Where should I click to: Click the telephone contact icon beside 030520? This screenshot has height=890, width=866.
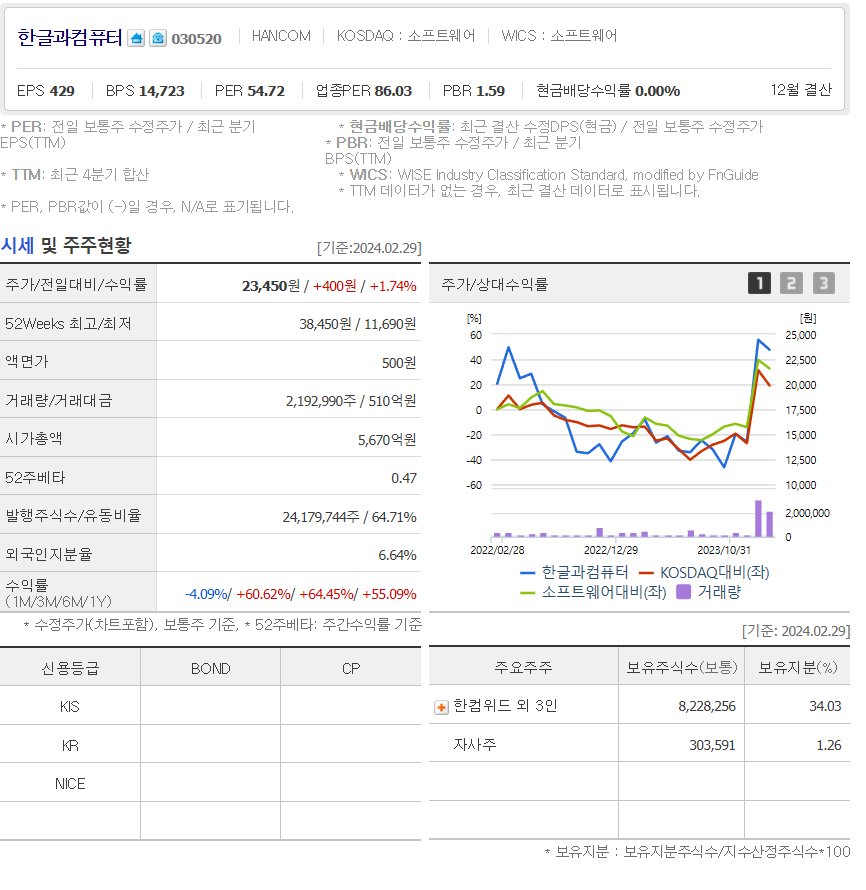coord(158,39)
